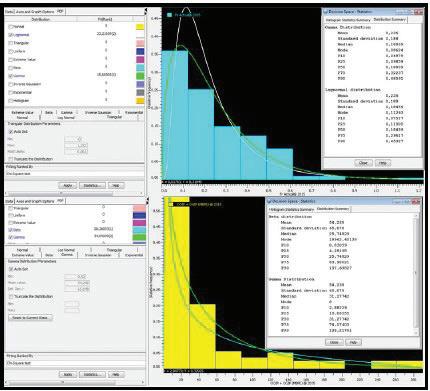Uncheck the Lognormal distribution in upper list

(11, 35)
